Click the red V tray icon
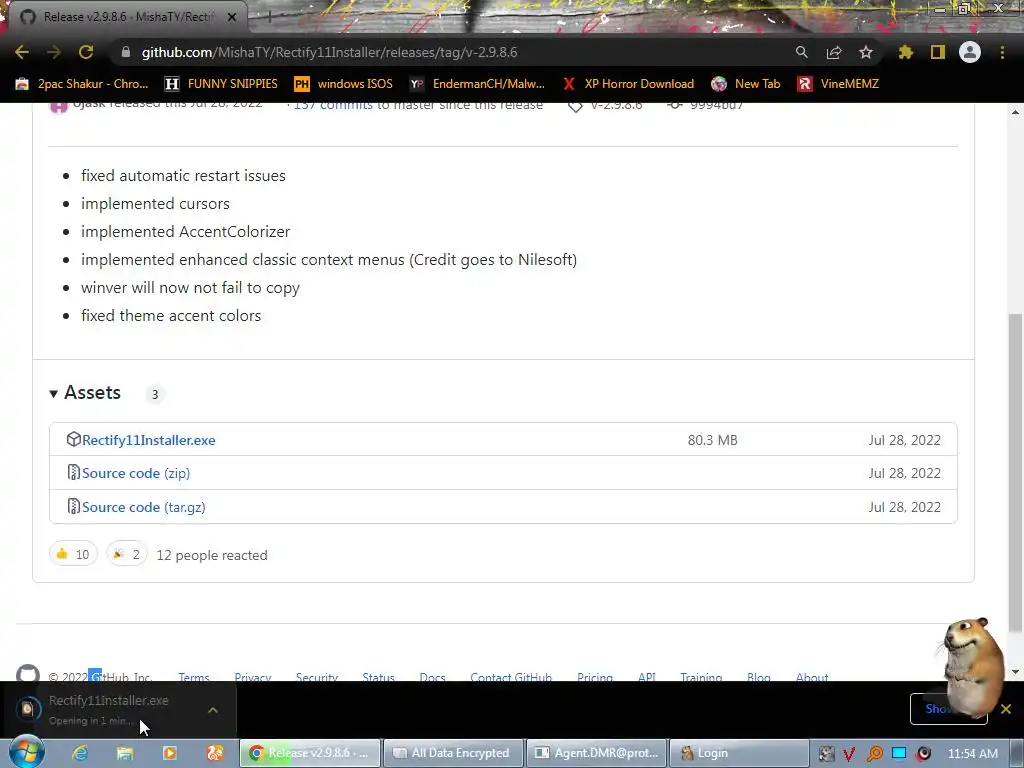The image size is (1024, 768). pos(849,754)
